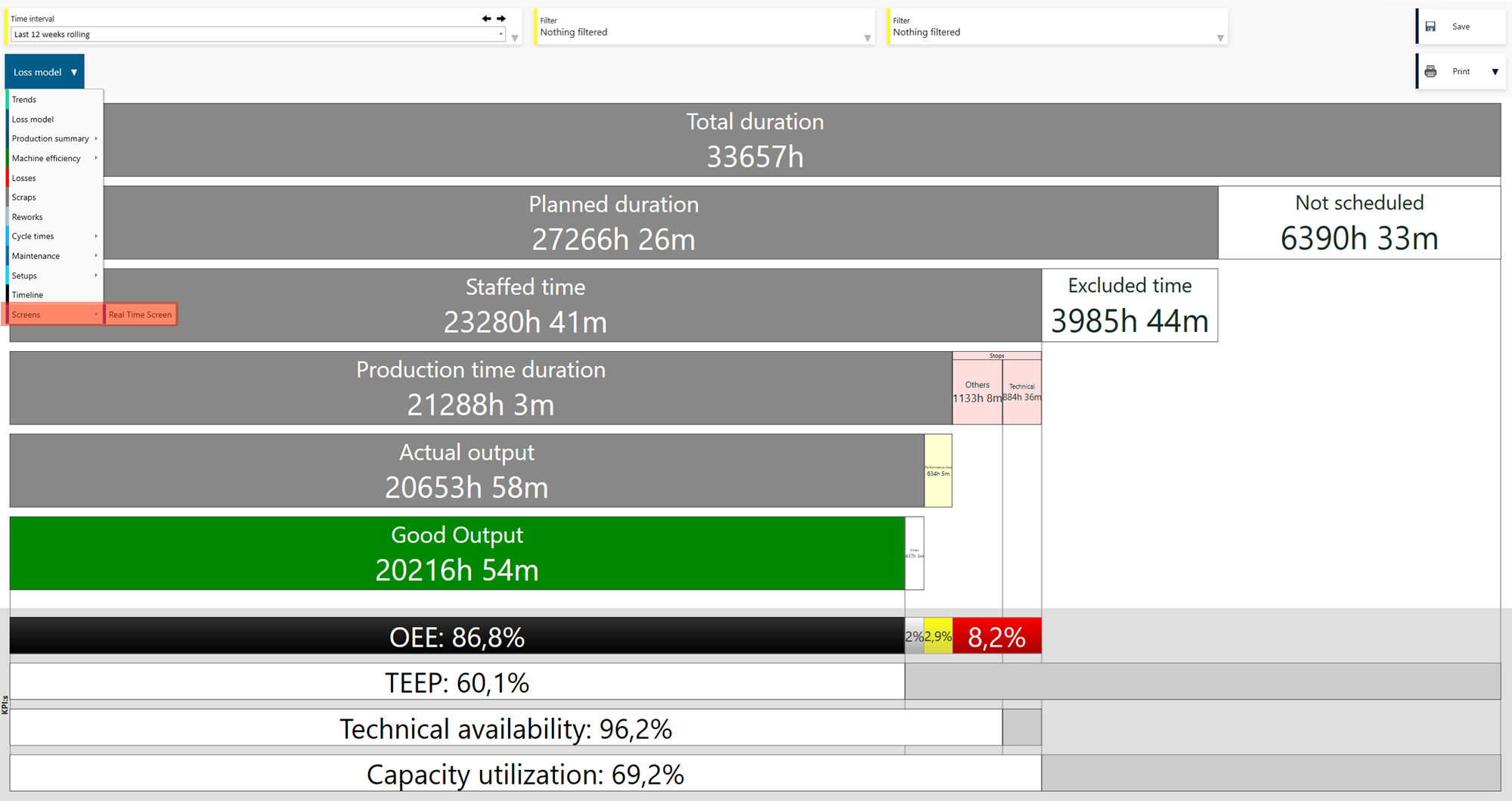The width and height of the screenshot is (1512, 801).
Task: Click the red 8,2% OEE loss segment
Action: click(x=996, y=637)
